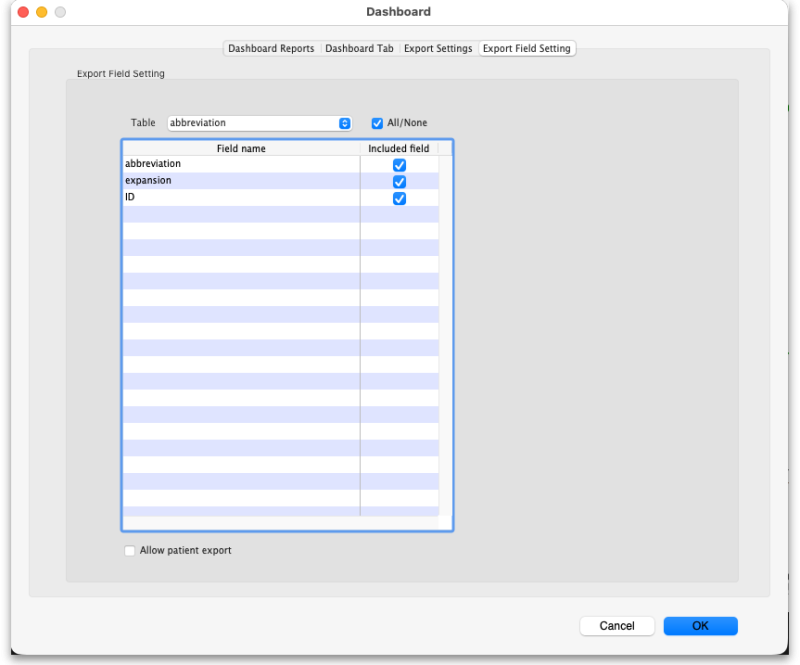Select the ID field name row
The image size is (800, 665).
pos(241,198)
